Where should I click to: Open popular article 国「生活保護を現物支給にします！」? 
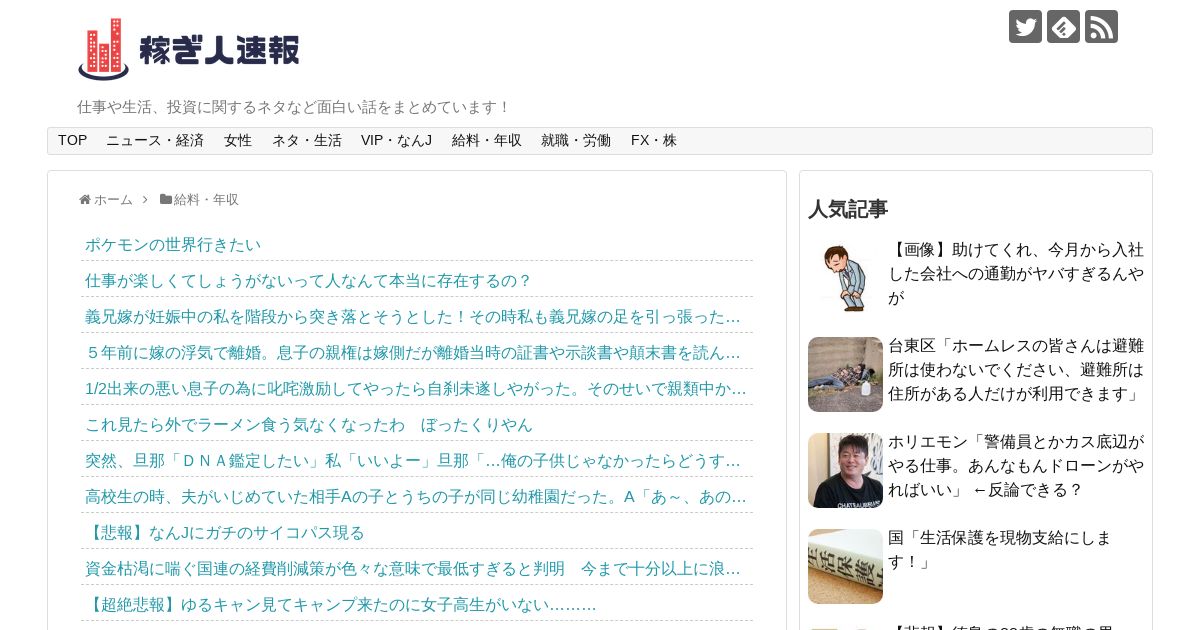click(1000, 550)
